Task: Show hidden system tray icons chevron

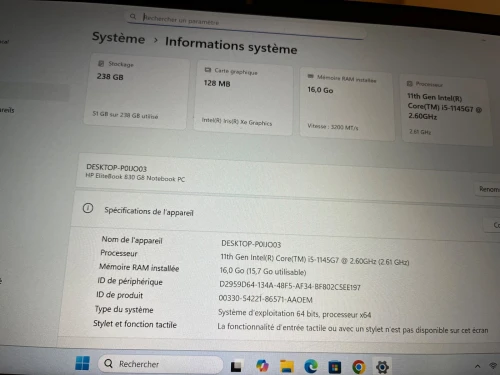Action: point(477,366)
